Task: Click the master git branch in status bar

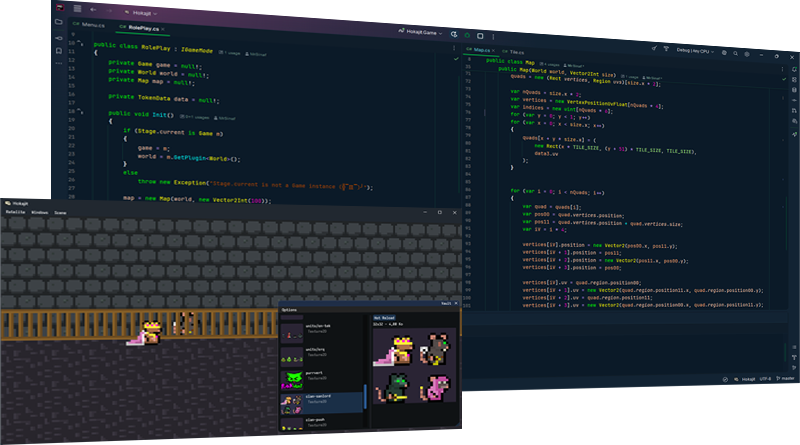Action: [x=786, y=379]
